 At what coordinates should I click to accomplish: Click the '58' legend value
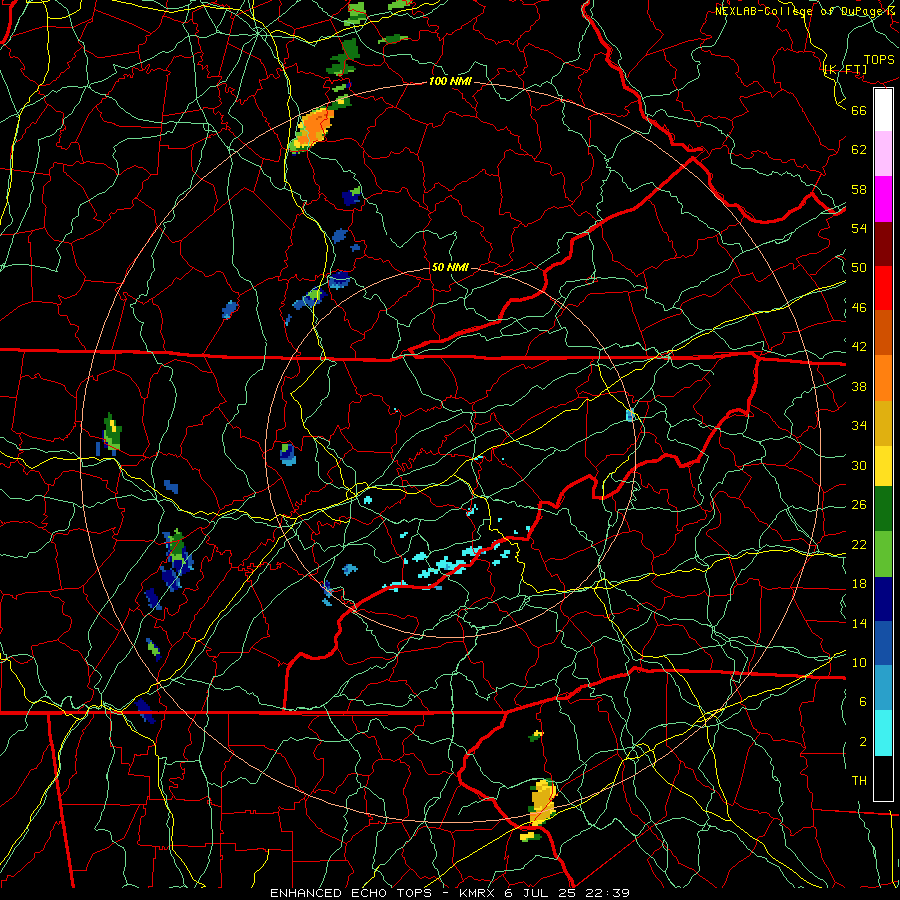[859, 189]
